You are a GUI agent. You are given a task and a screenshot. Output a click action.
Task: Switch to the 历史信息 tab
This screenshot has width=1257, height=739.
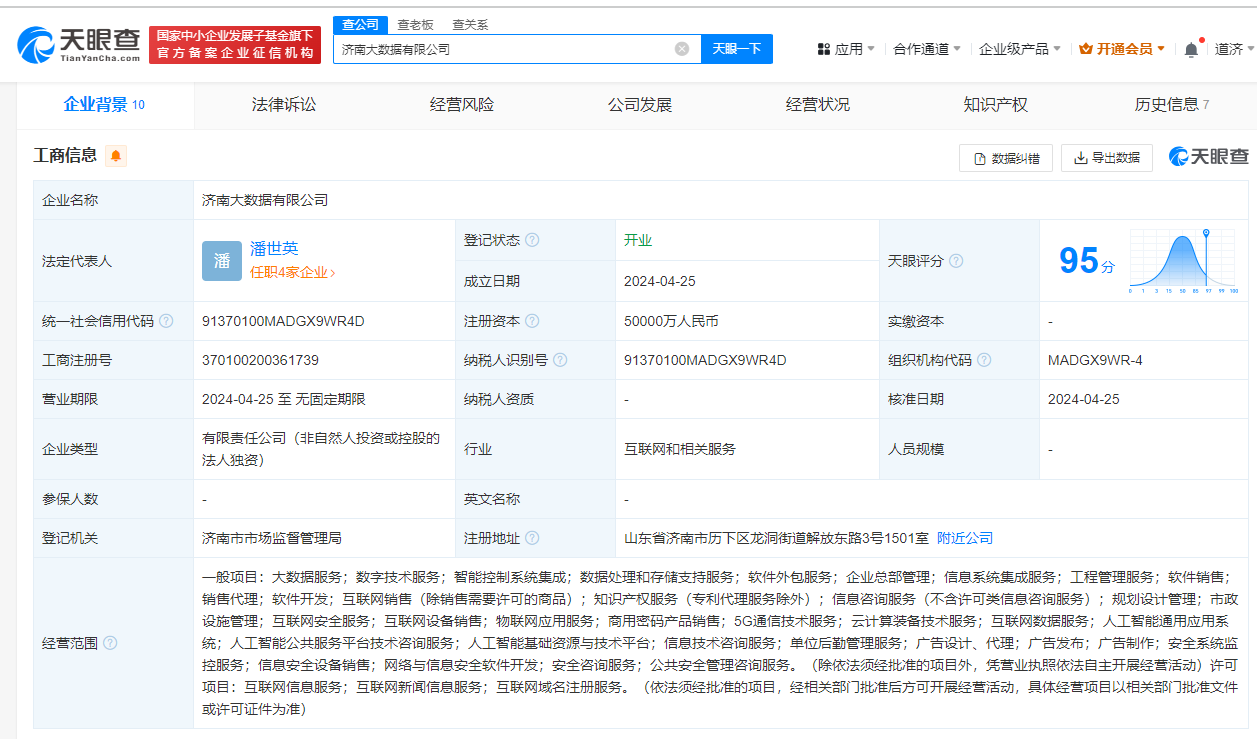pyautogui.click(x=1167, y=104)
